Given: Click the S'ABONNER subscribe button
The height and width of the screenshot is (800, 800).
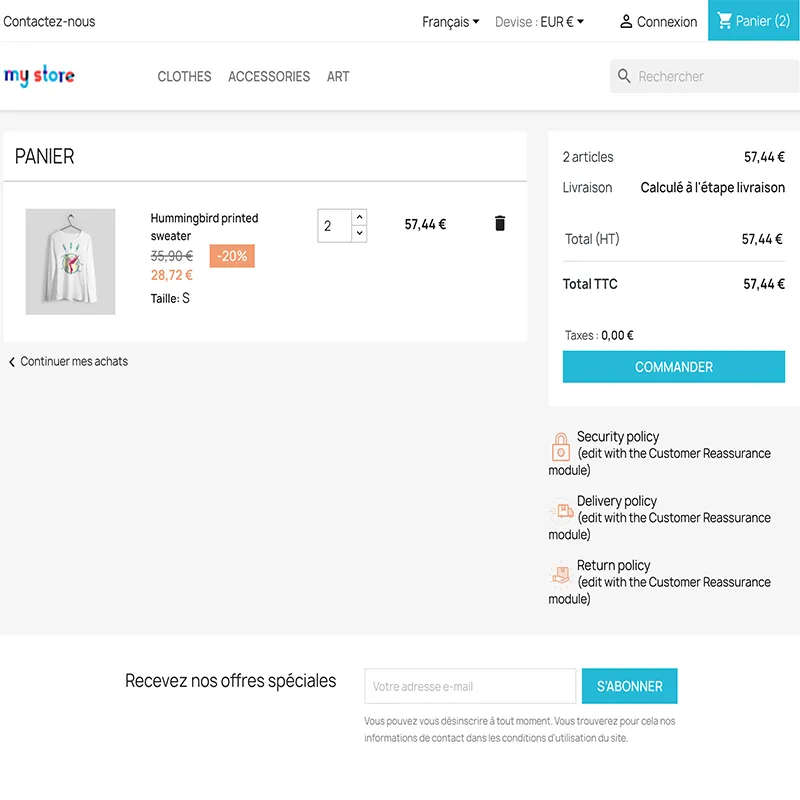Looking at the screenshot, I should 629,686.
